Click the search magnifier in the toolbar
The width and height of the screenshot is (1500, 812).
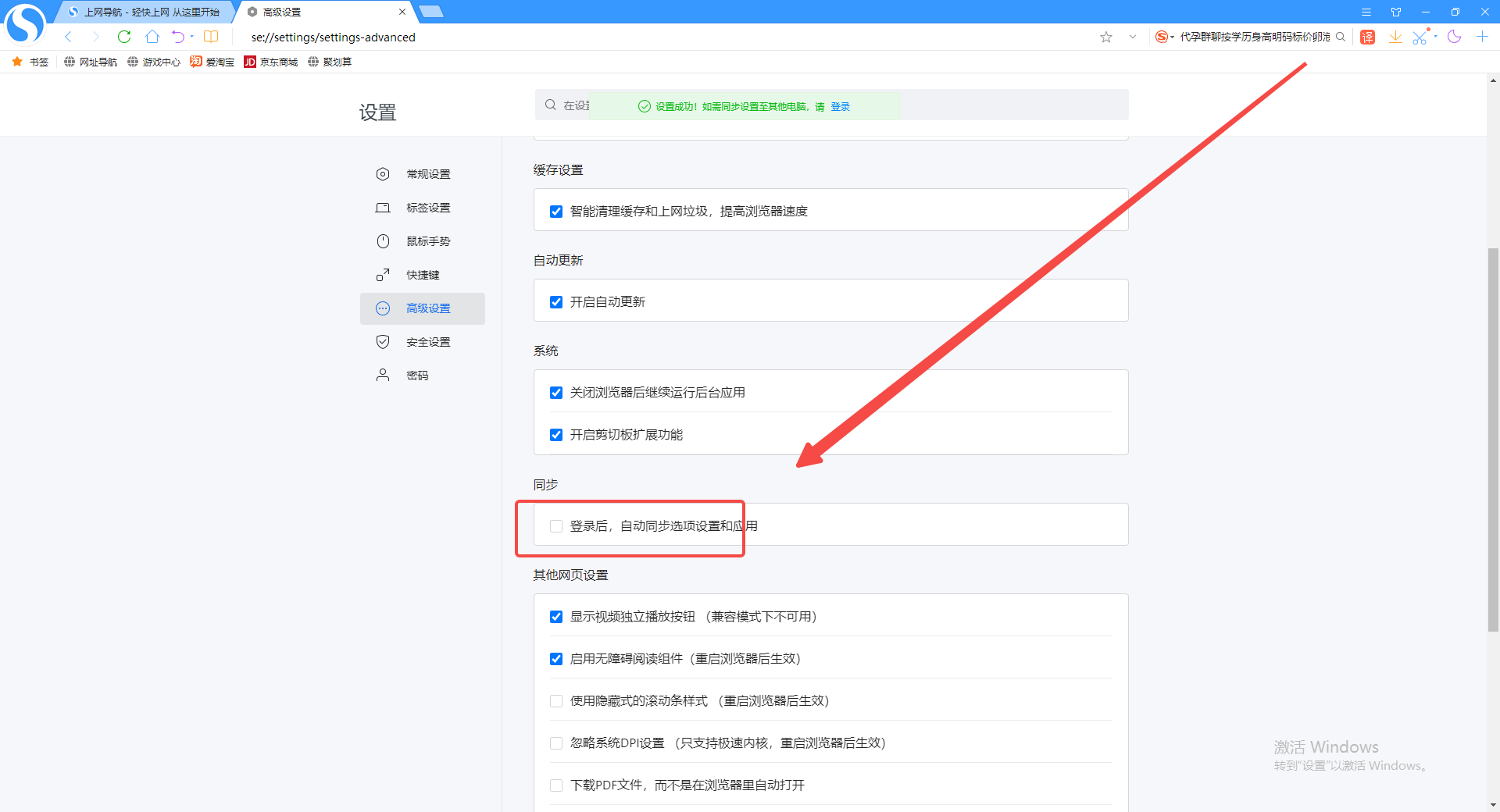(x=1341, y=37)
